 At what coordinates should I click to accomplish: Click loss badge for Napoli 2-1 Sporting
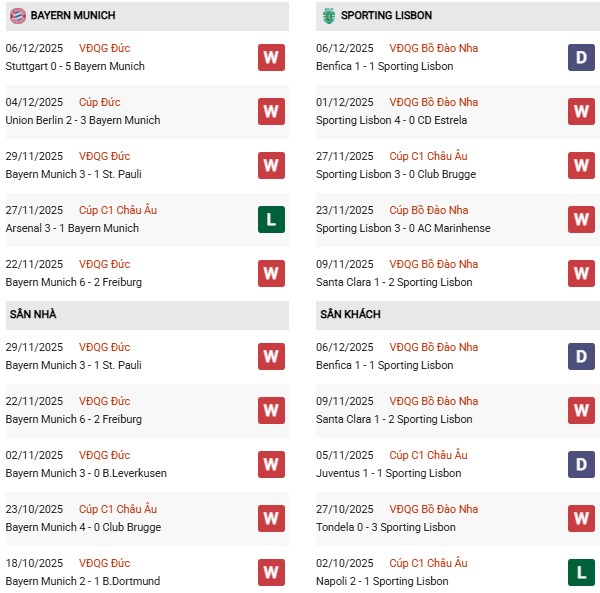click(582, 572)
